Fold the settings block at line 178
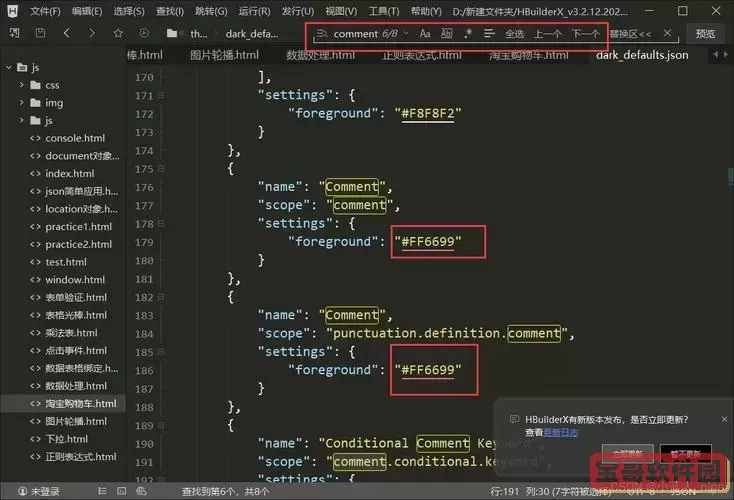 pyautogui.click(x=161, y=224)
